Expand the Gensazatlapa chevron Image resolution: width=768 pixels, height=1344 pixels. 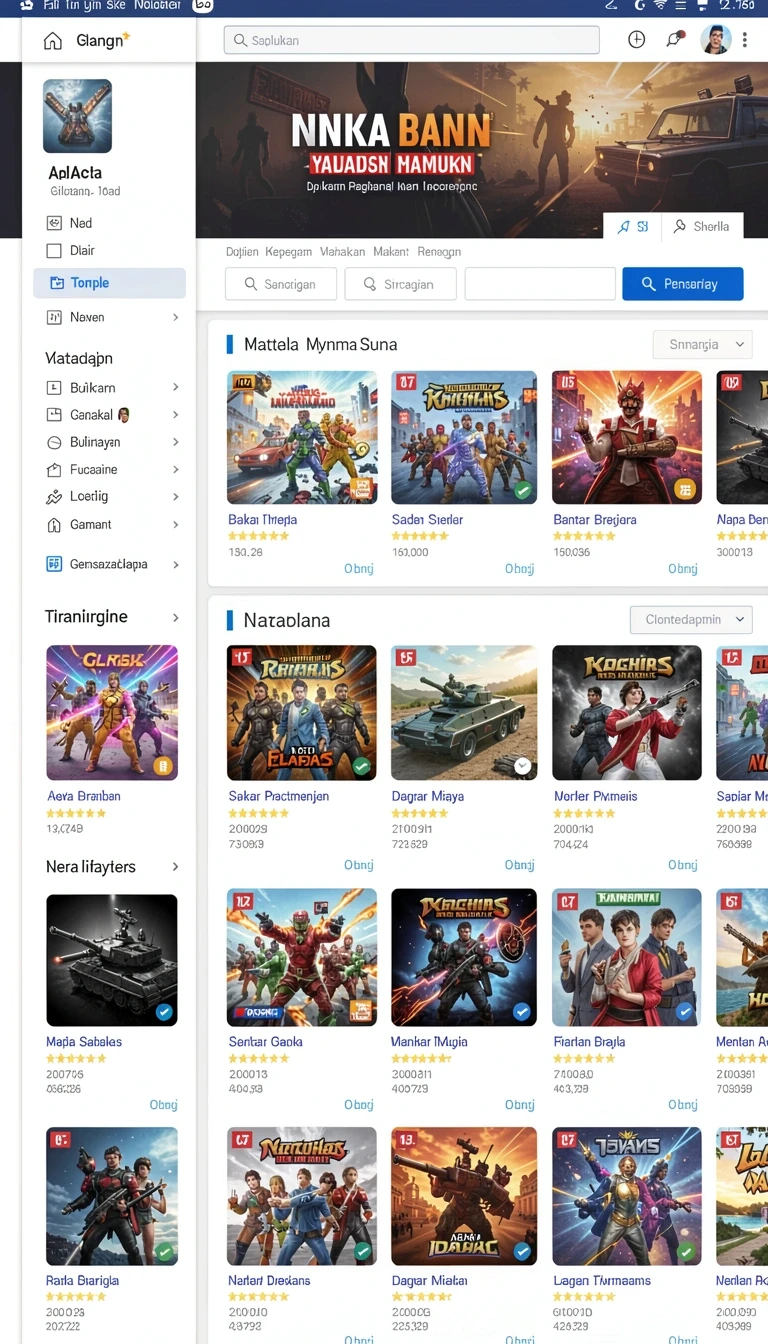176,564
